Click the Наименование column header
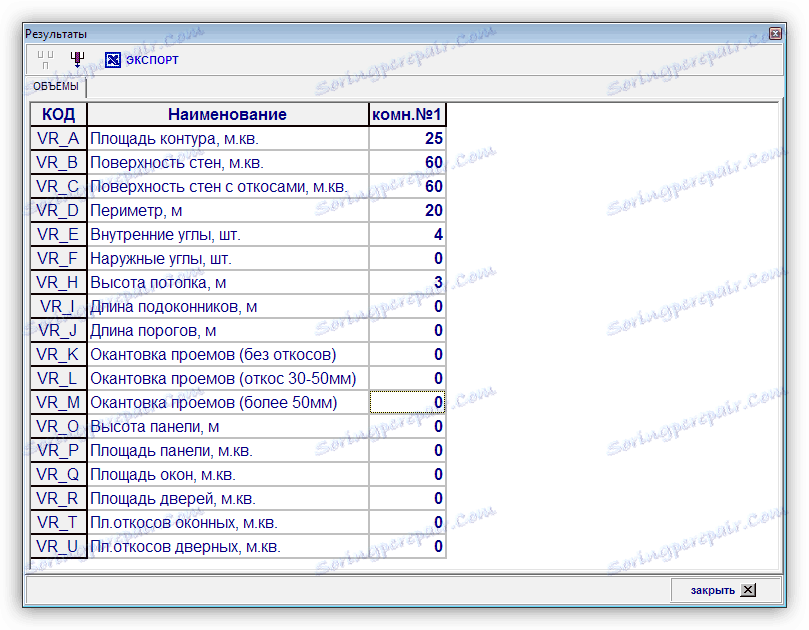Image resolution: width=809 pixels, height=630 pixels. (228, 115)
